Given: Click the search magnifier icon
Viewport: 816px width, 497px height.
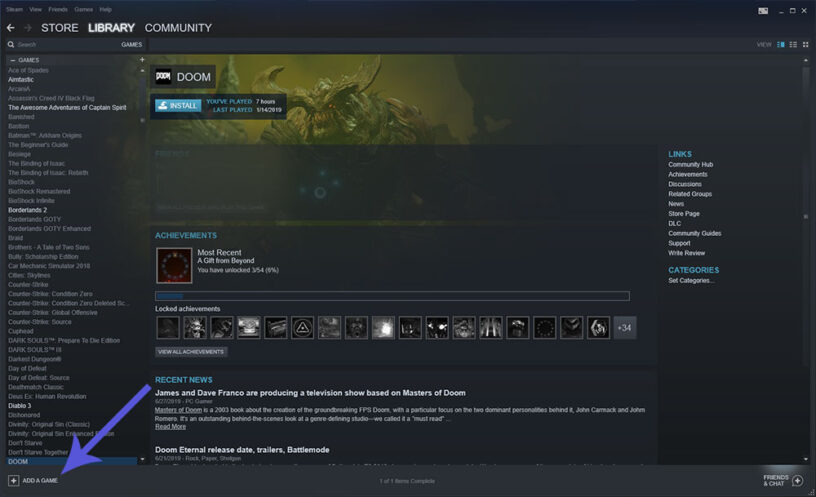Looking at the screenshot, I should tap(11, 45).
